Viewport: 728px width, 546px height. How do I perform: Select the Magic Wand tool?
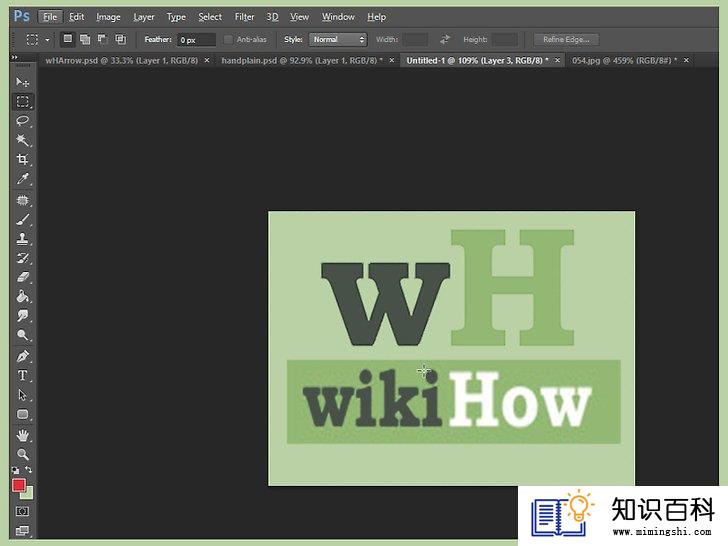click(22, 140)
